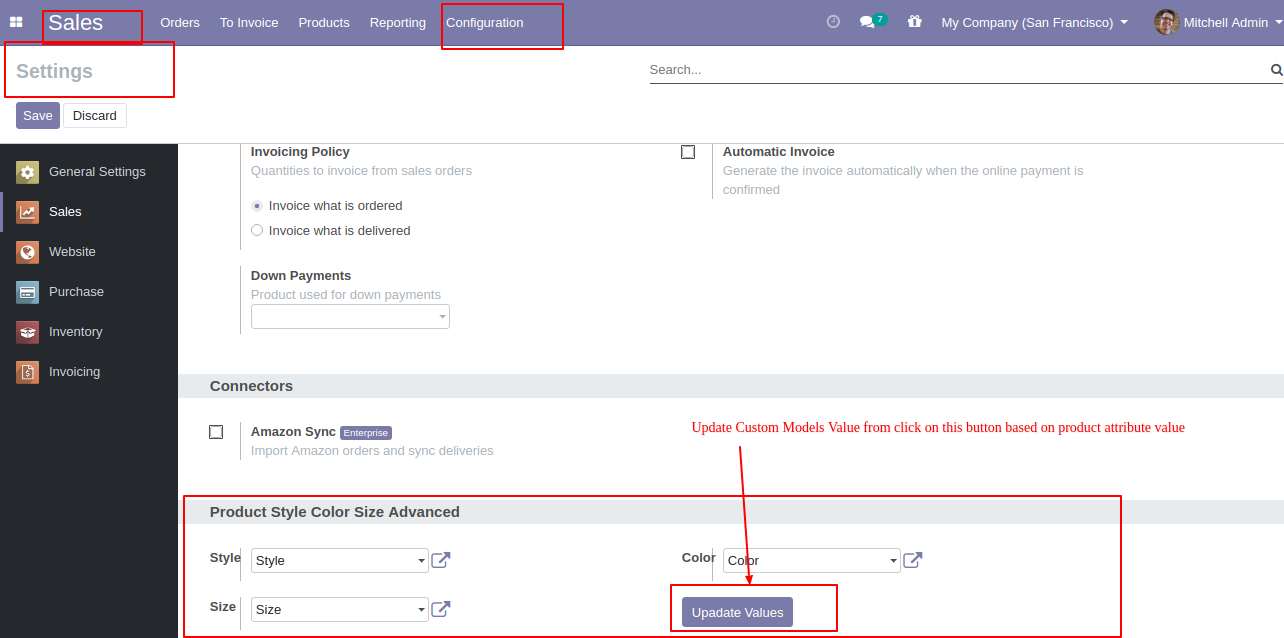The width and height of the screenshot is (1284, 638).
Task: Go to Website settings section
Action: [72, 252]
